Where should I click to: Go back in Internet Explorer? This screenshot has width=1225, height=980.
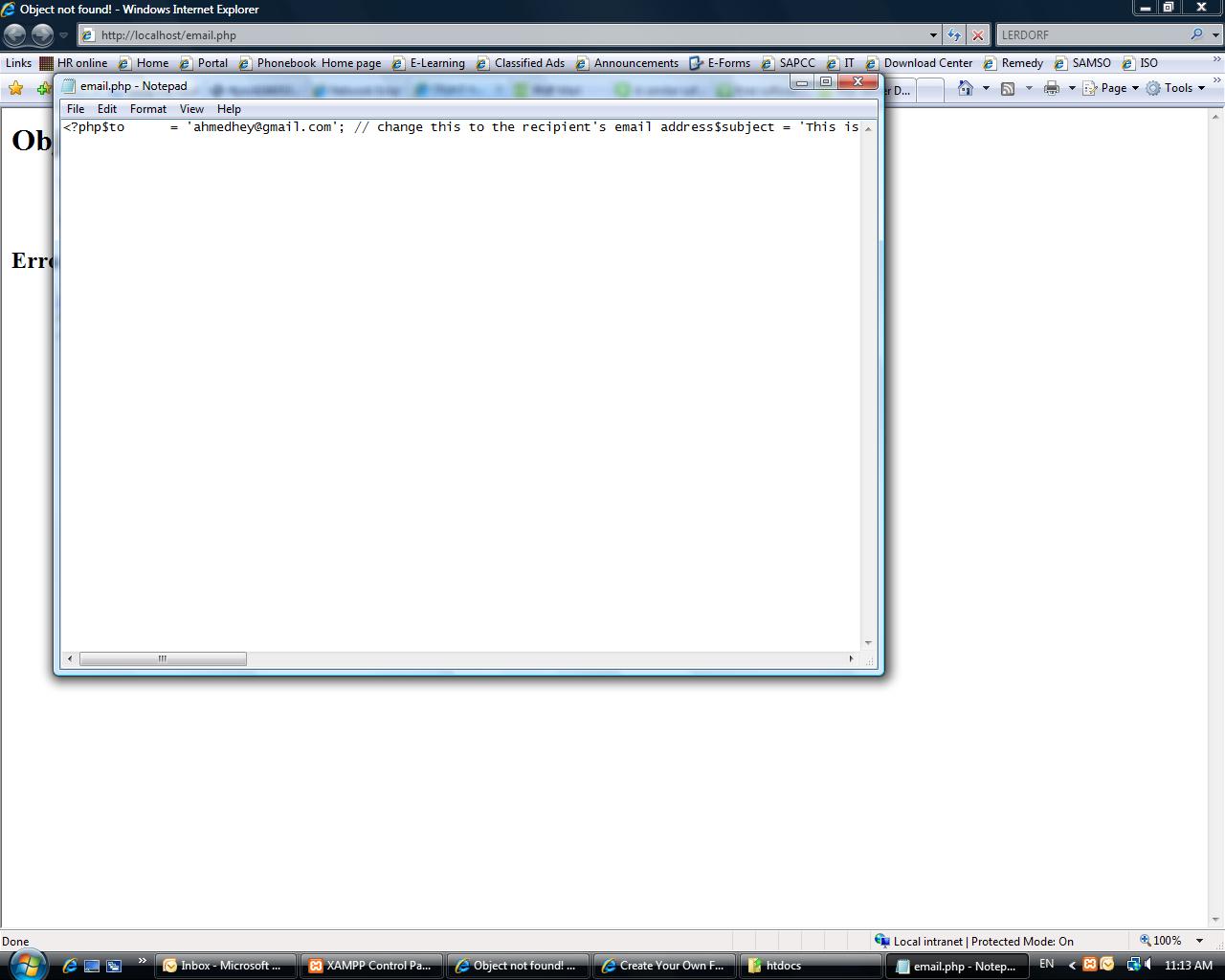pos(15,35)
